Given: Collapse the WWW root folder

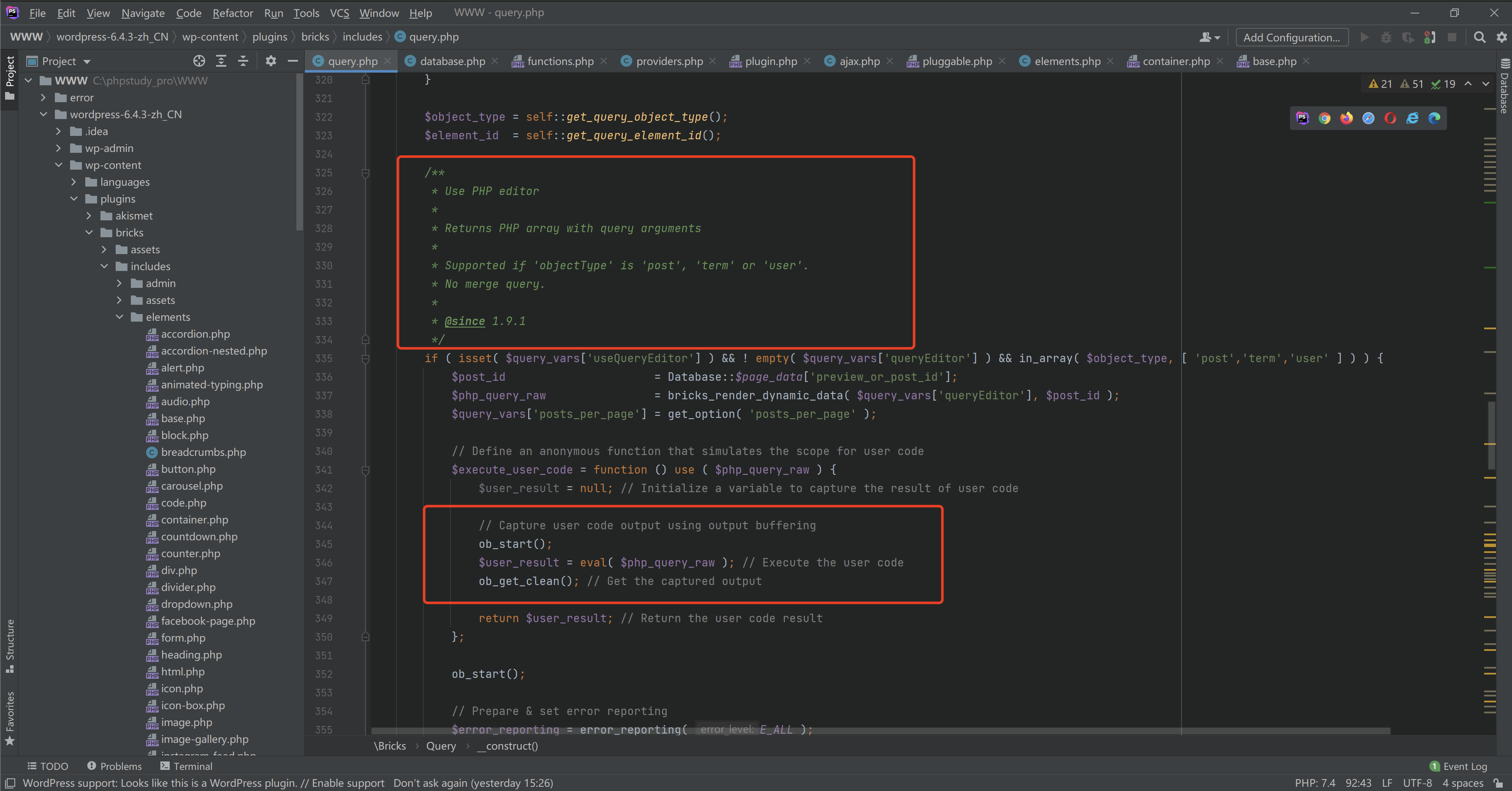Looking at the screenshot, I should (28, 80).
